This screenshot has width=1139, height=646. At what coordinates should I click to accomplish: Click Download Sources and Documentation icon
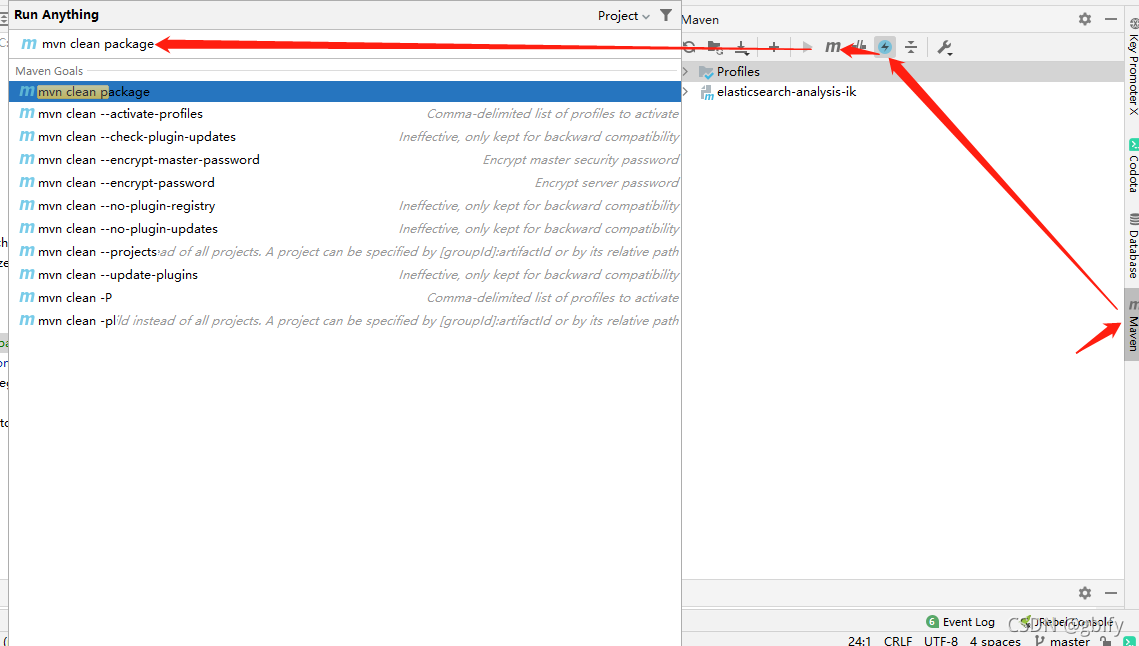click(742, 47)
